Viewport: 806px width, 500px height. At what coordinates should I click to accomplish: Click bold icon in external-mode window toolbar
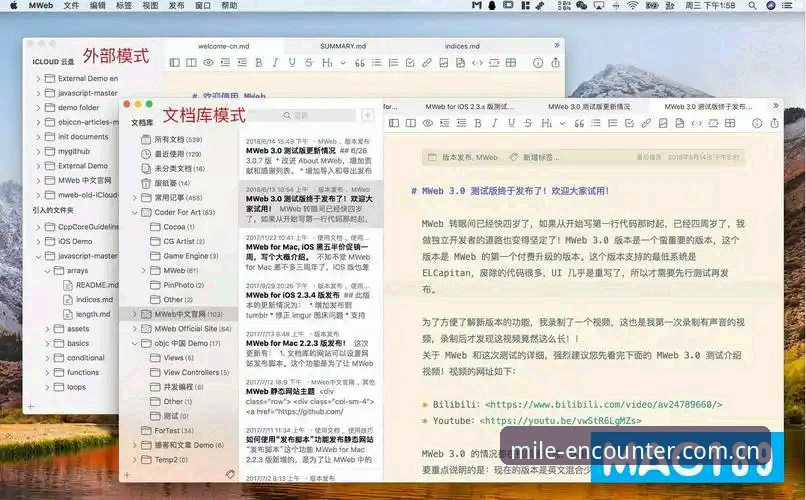(x=259, y=63)
